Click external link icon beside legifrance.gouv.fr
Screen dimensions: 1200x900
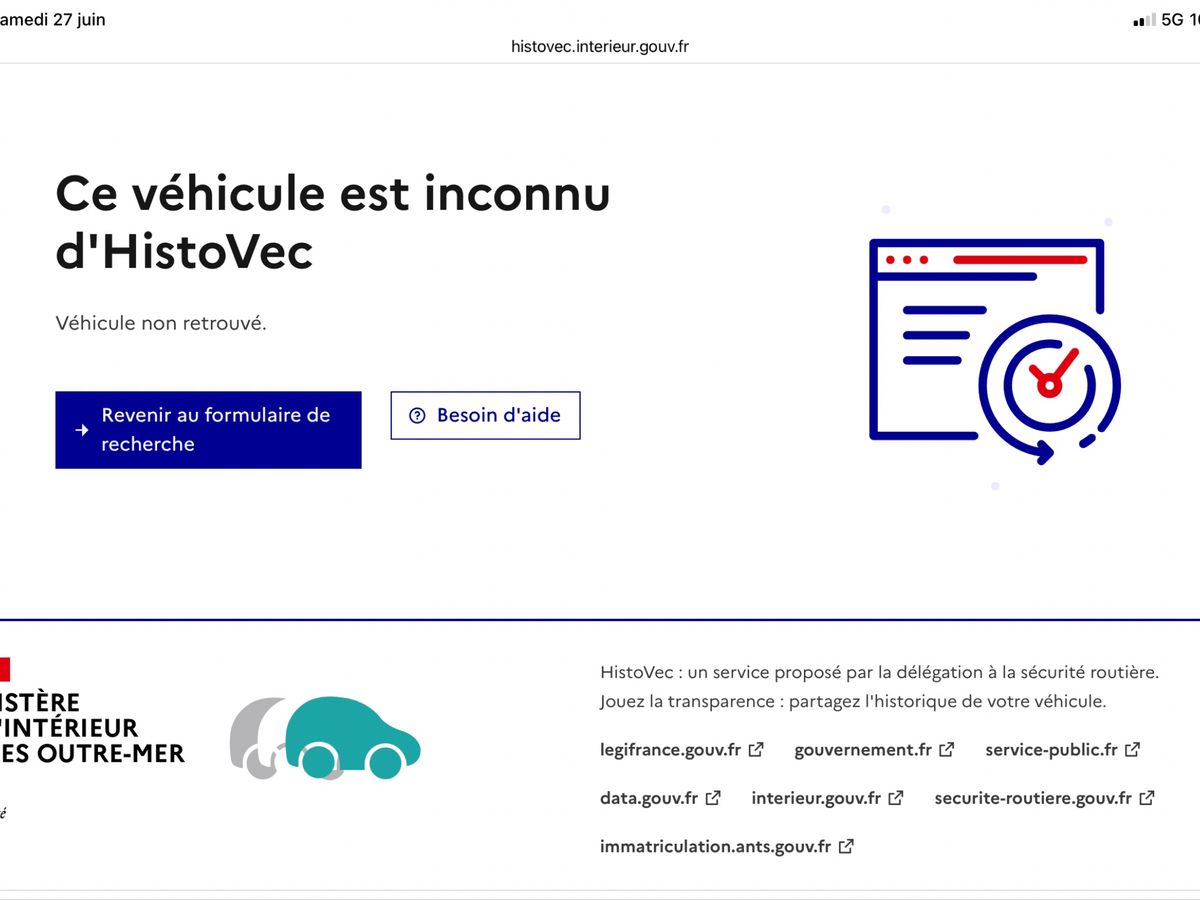point(756,749)
